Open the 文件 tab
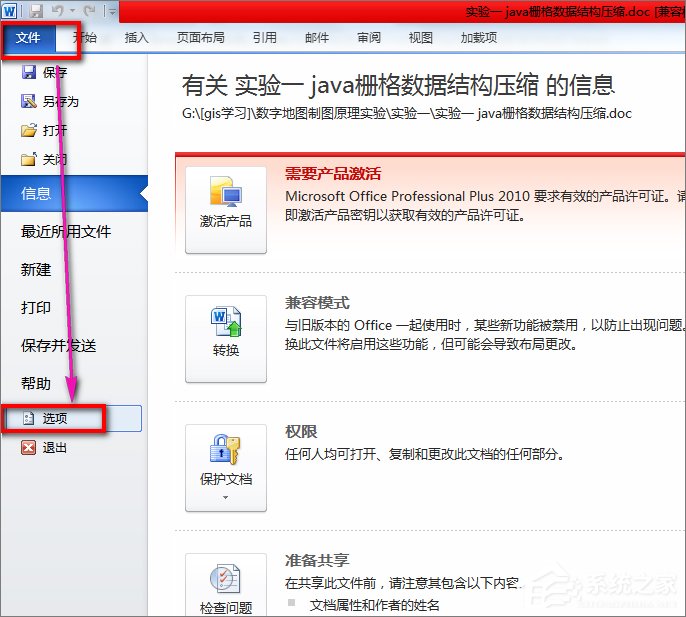 point(28,38)
